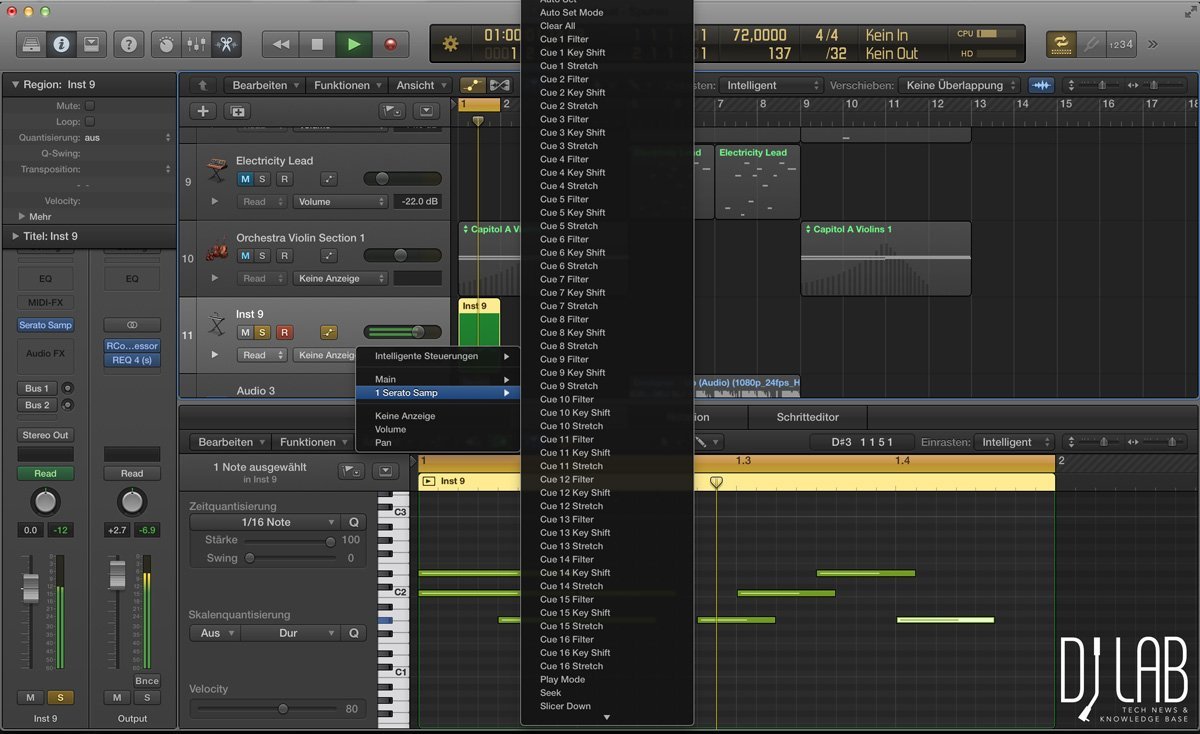Open the Editors scissors icon
This screenshot has width=1200, height=734.
[x=227, y=44]
